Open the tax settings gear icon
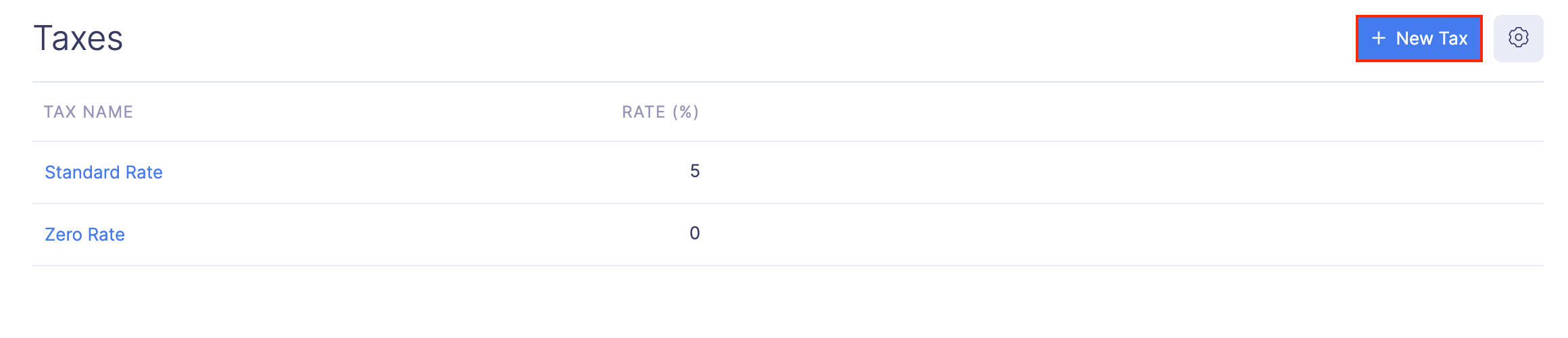1568x338 pixels. 1518,38
